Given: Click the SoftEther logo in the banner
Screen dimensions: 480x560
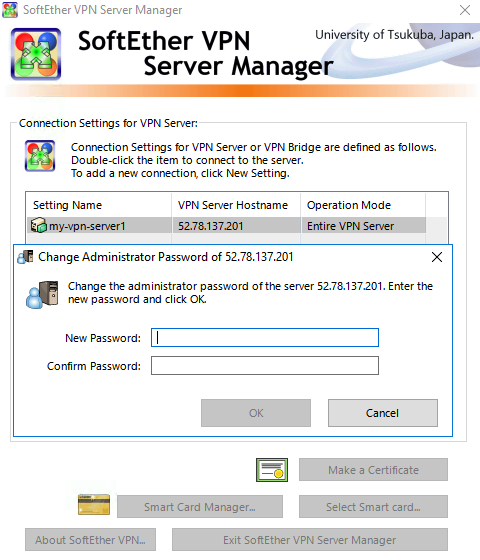Looking at the screenshot, I should point(36,54).
